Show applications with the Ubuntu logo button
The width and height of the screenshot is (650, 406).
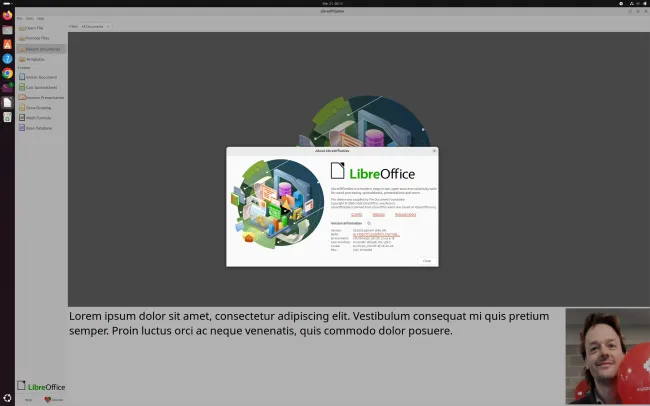[7, 398]
